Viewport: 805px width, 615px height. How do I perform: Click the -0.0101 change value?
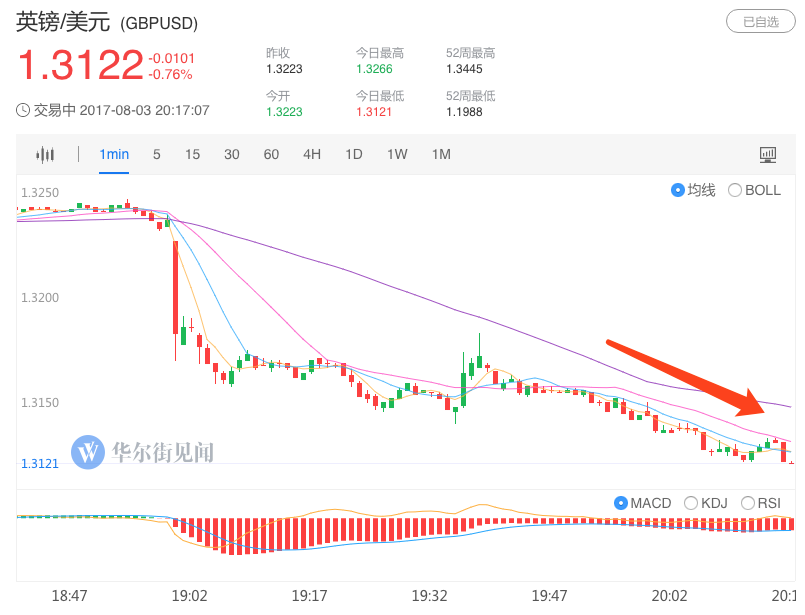click(x=171, y=59)
